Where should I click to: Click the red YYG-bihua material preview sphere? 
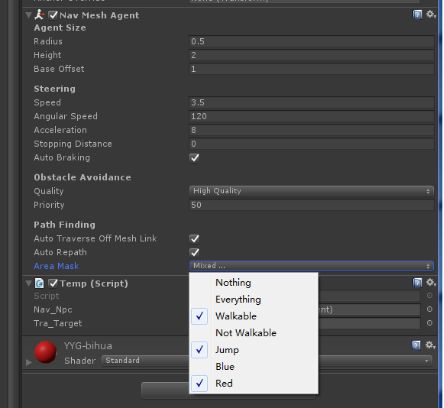(45, 352)
